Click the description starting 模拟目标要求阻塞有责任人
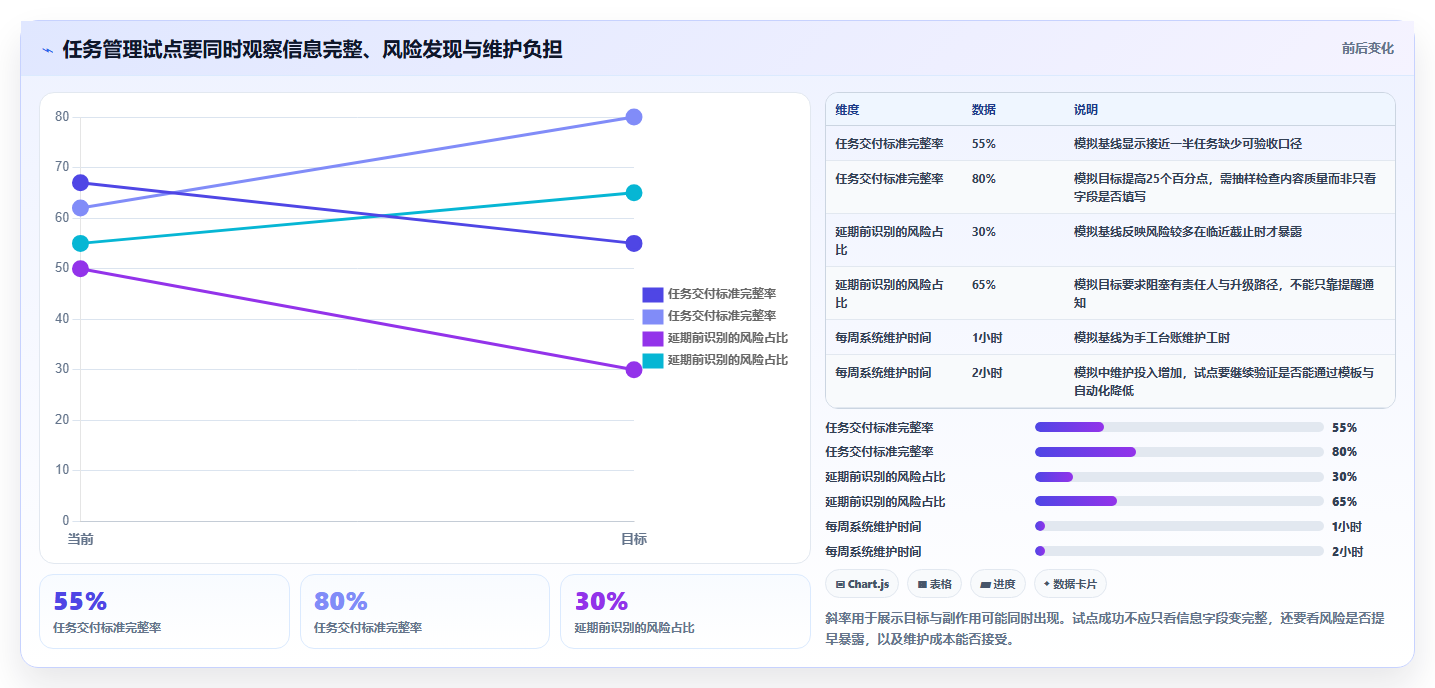 point(1225,293)
